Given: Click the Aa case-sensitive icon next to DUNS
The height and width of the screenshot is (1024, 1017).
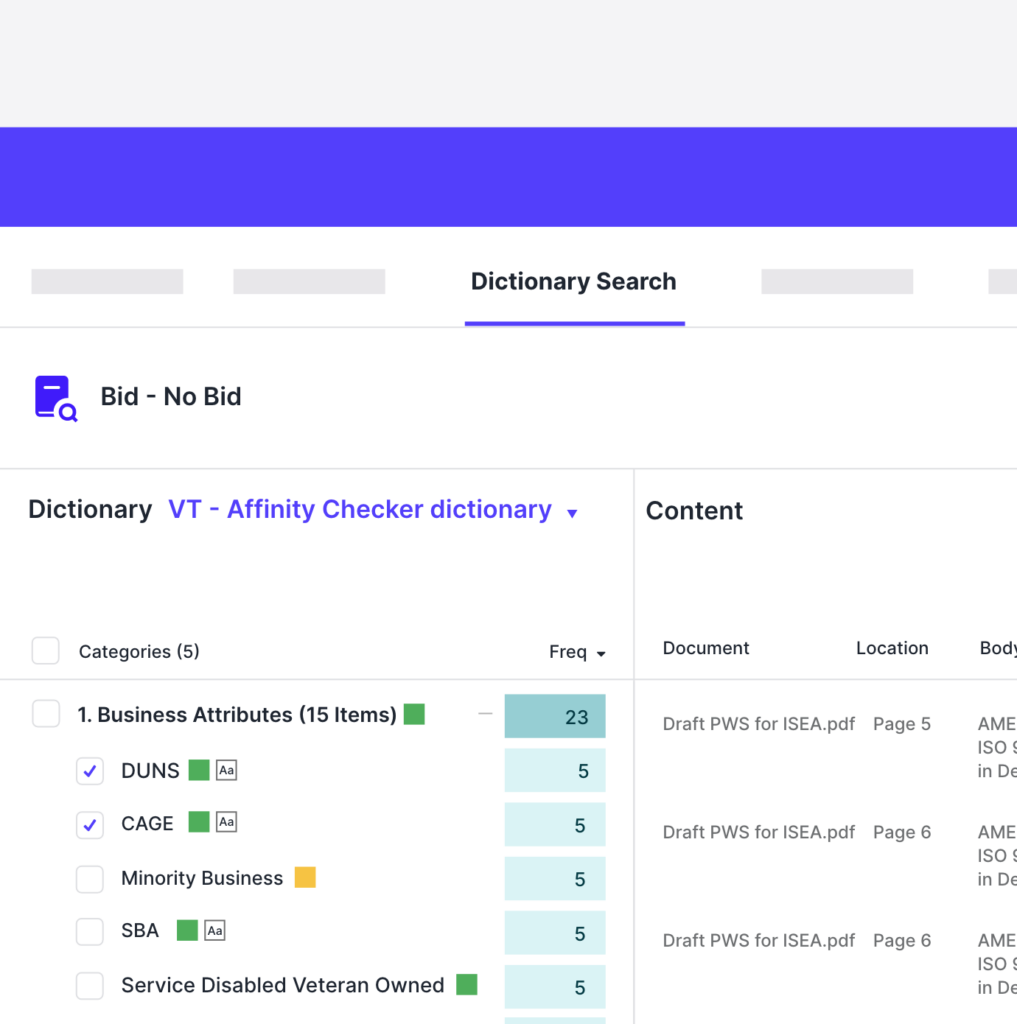Looking at the screenshot, I should [227, 770].
